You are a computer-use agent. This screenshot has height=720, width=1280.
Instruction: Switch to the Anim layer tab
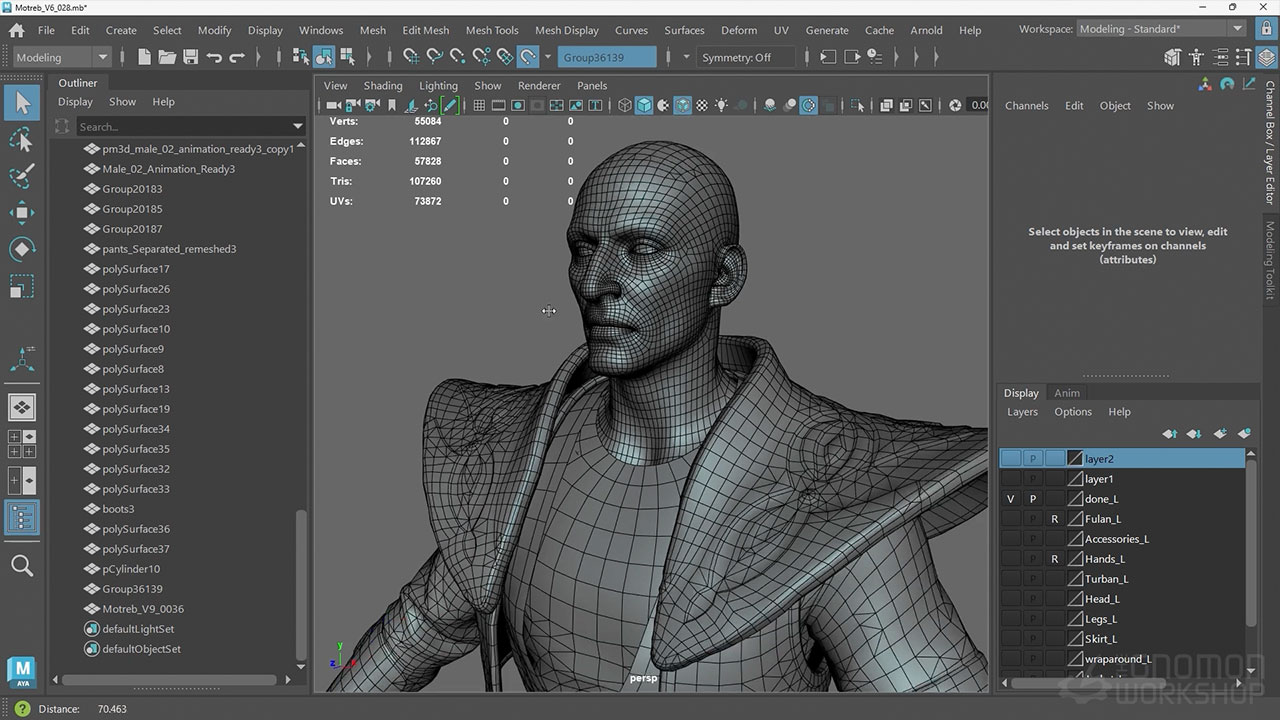(x=1067, y=393)
